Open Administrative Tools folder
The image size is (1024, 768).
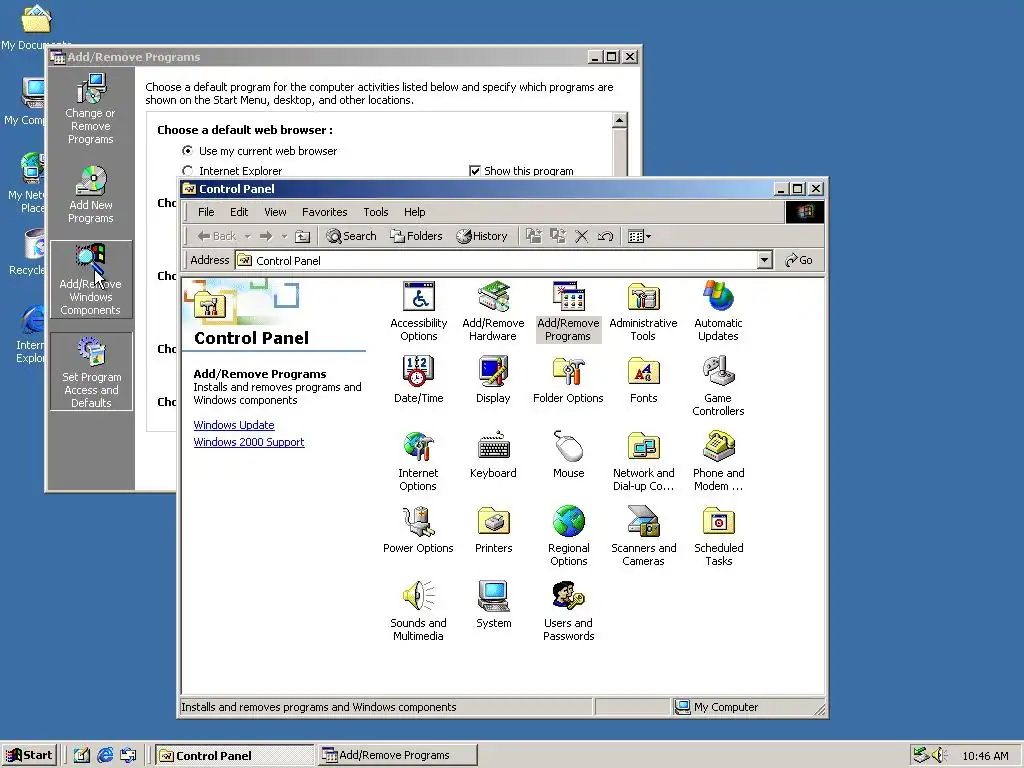[x=643, y=312]
